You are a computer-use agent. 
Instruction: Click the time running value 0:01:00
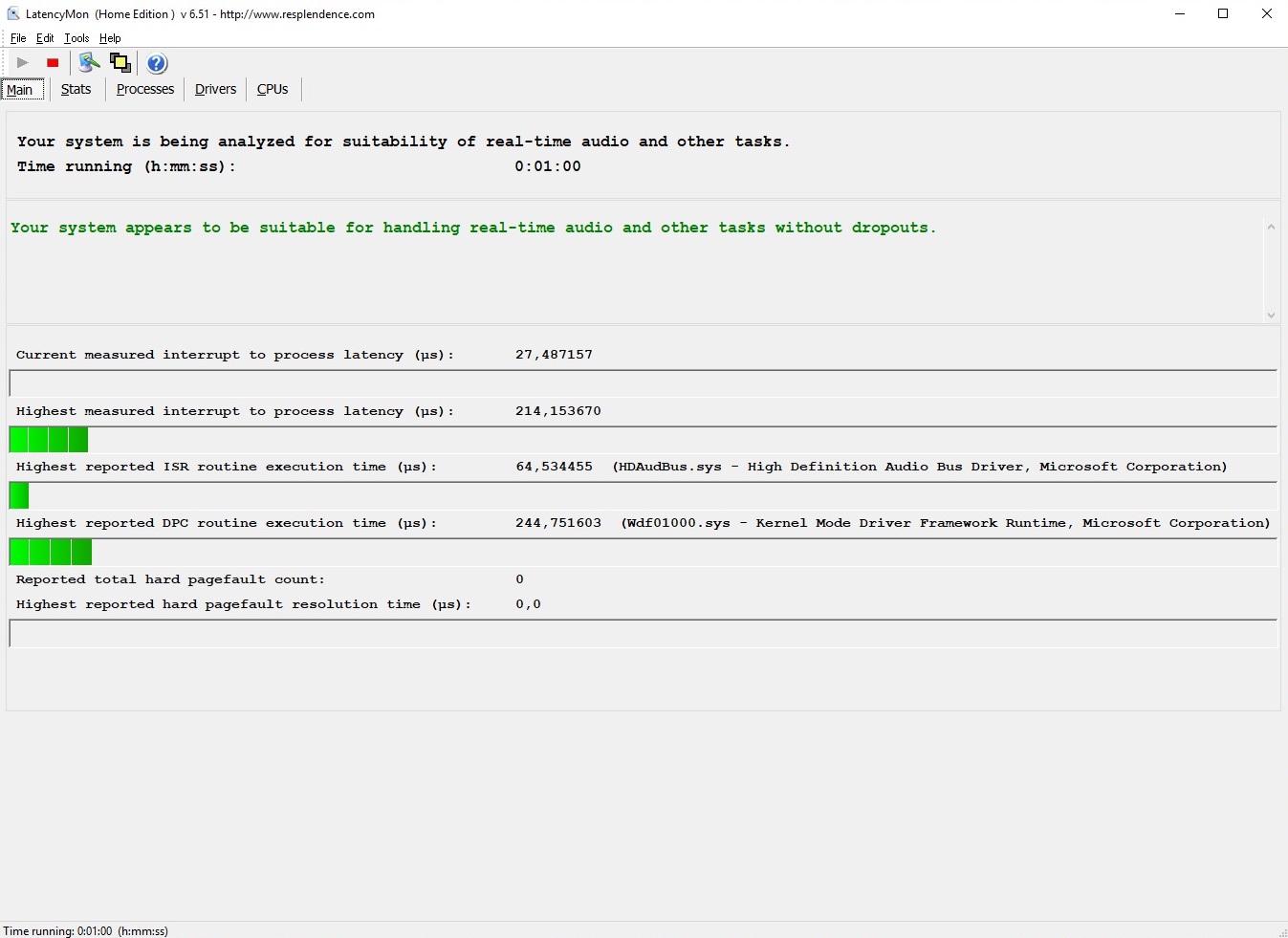point(548,166)
